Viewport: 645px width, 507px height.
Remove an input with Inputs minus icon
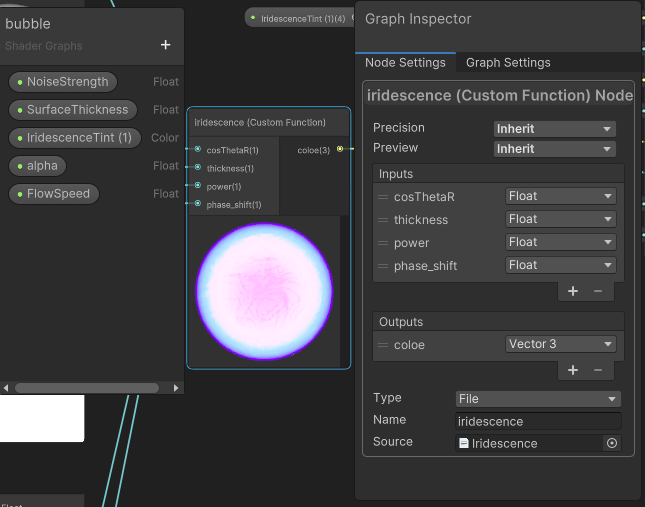click(598, 290)
